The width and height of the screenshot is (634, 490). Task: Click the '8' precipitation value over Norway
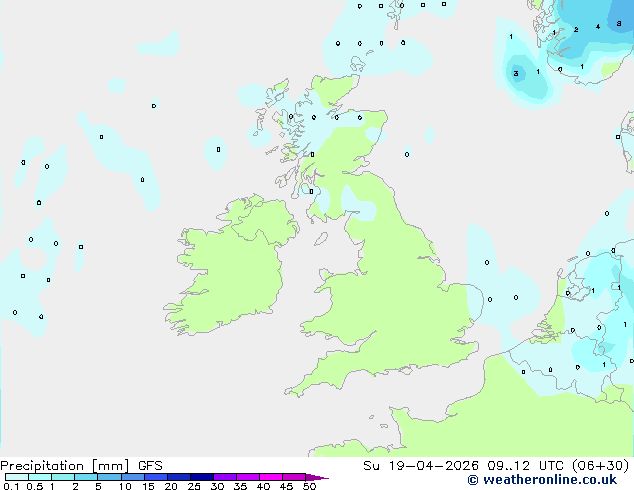click(619, 23)
